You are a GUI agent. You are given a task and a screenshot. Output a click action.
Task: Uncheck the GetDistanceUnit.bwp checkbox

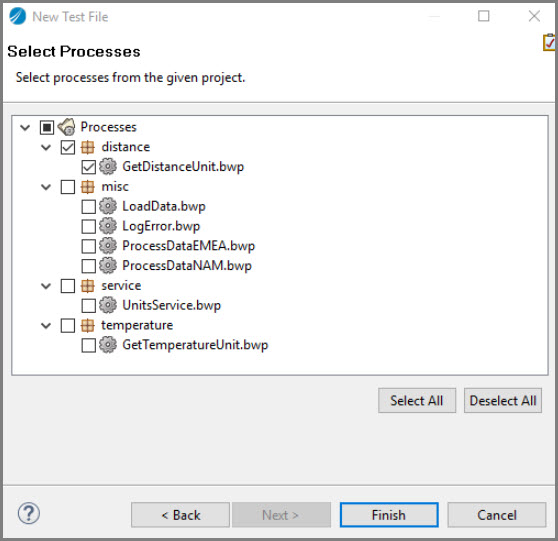89,167
